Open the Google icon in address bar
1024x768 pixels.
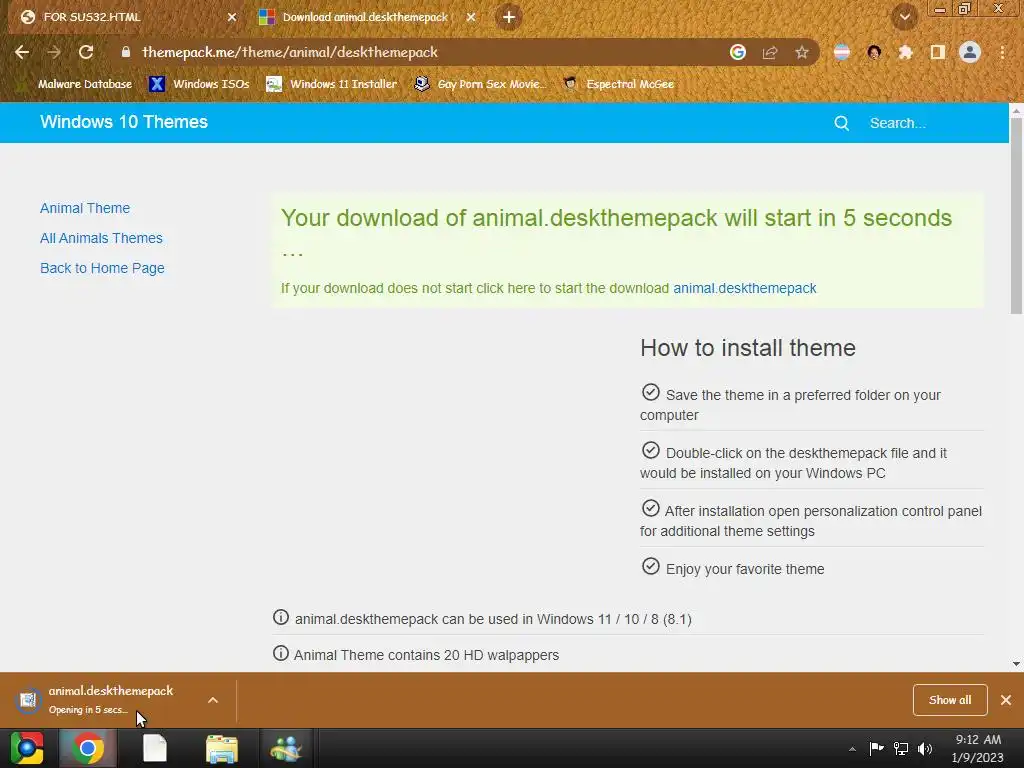738,52
